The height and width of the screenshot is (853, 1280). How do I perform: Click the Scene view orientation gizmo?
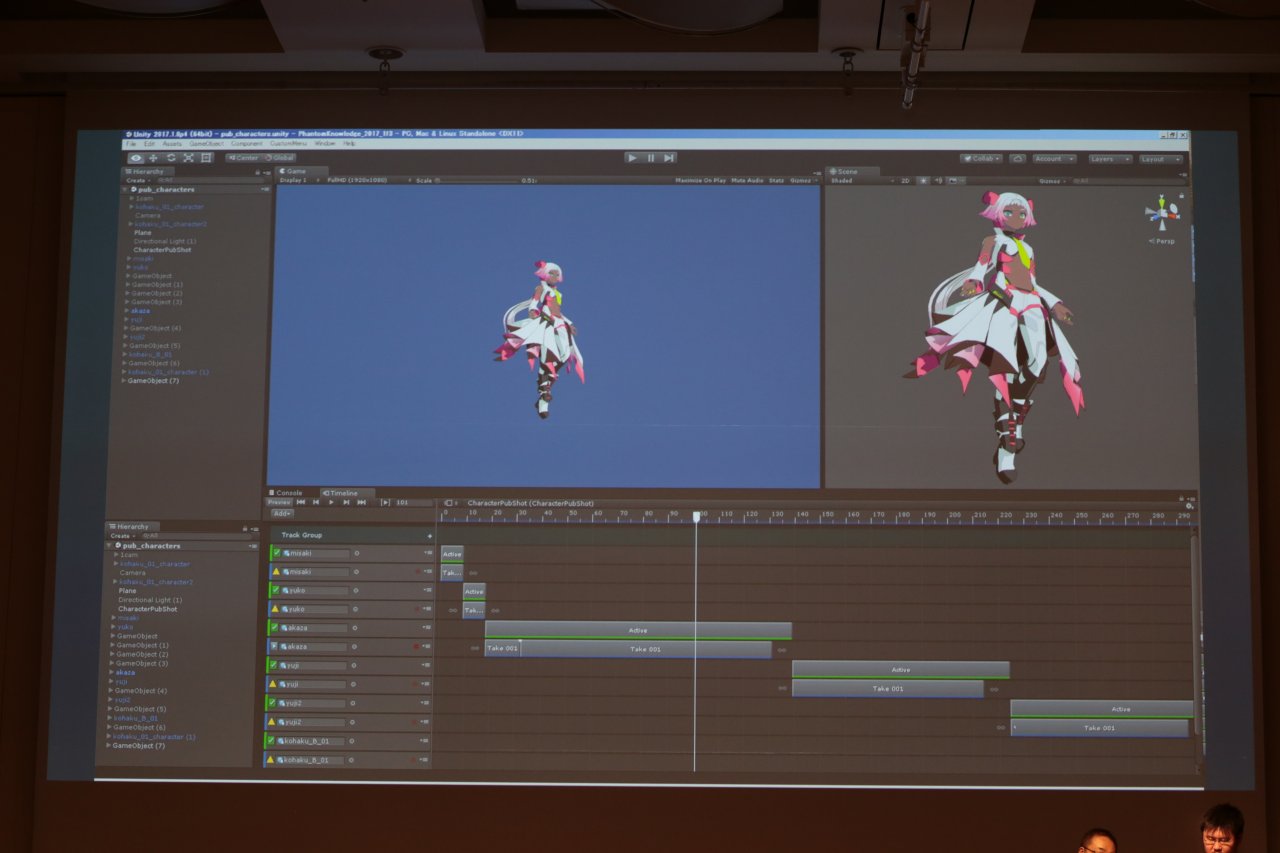tap(1162, 213)
